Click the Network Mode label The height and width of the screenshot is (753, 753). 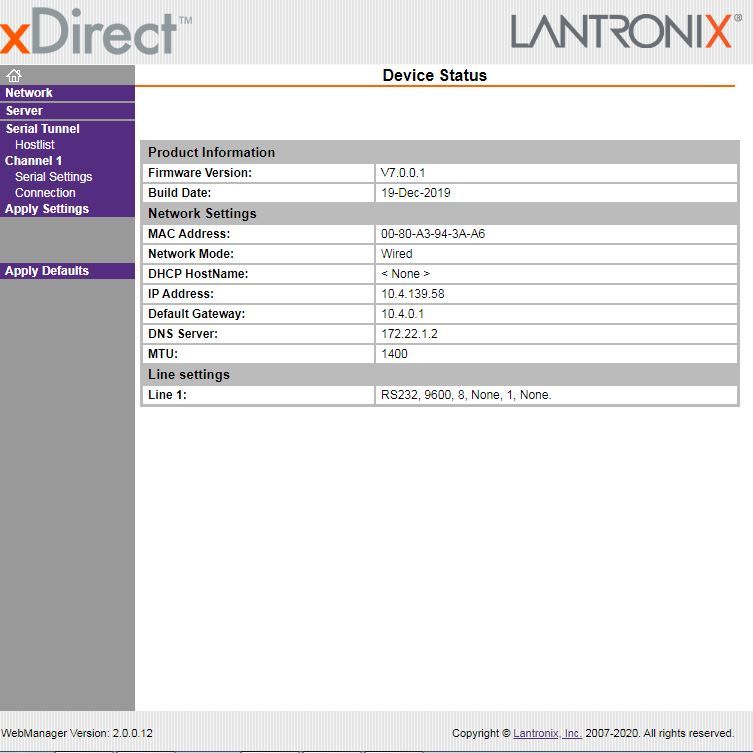pos(191,254)
